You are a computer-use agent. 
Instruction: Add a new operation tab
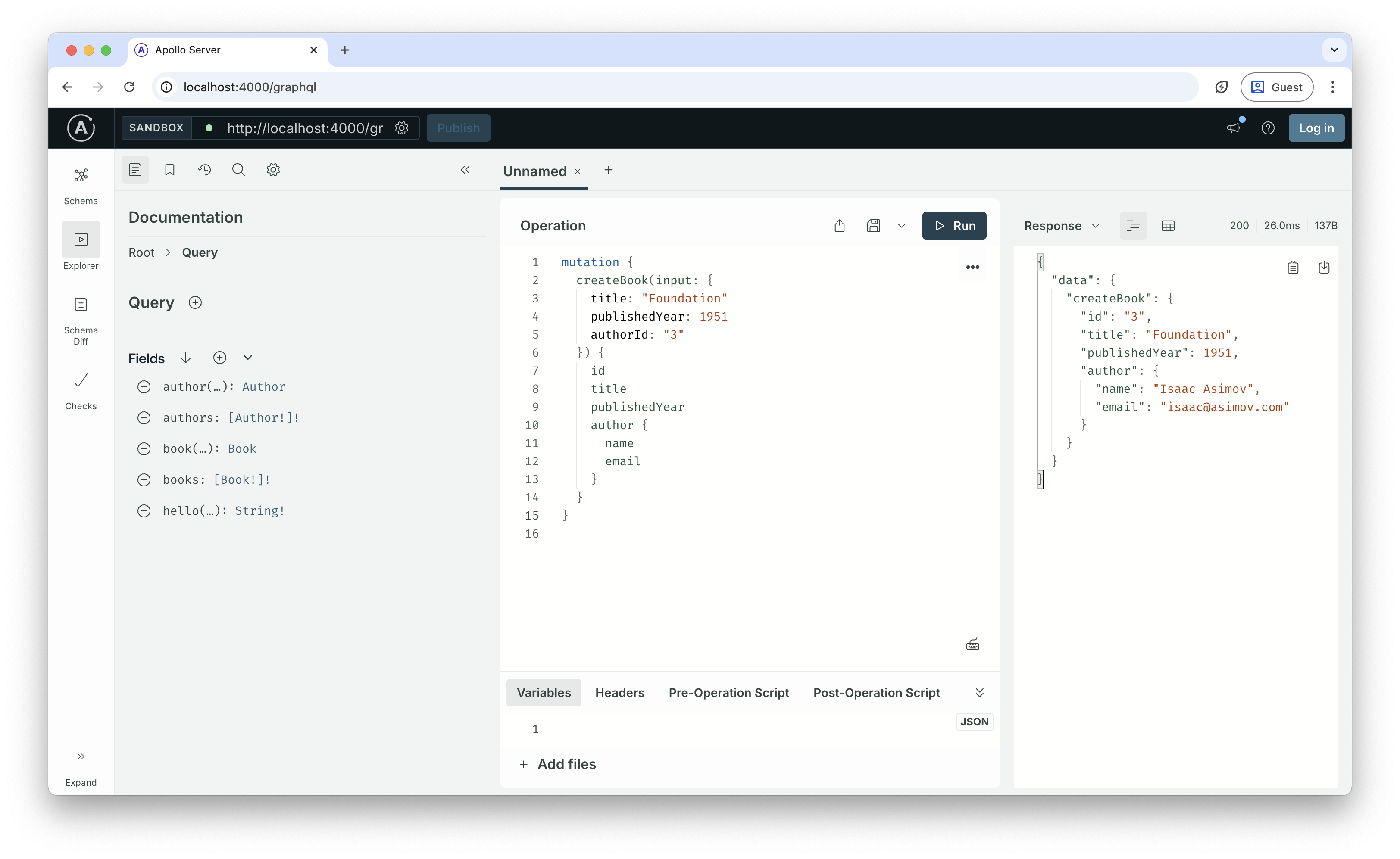(x=608, y=170)
